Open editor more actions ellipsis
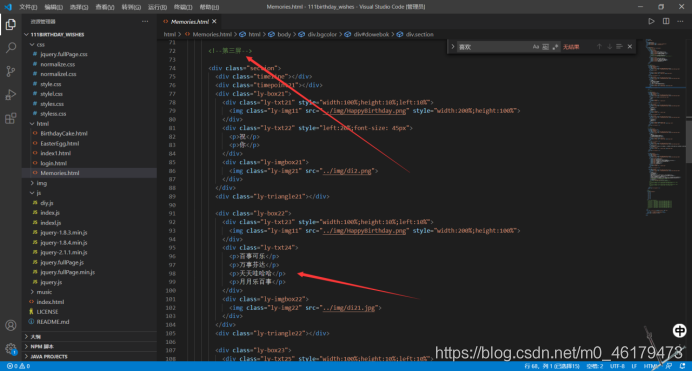Image resolution: width=693 pixels, height=372 pixels. click(x=680, y=21)
